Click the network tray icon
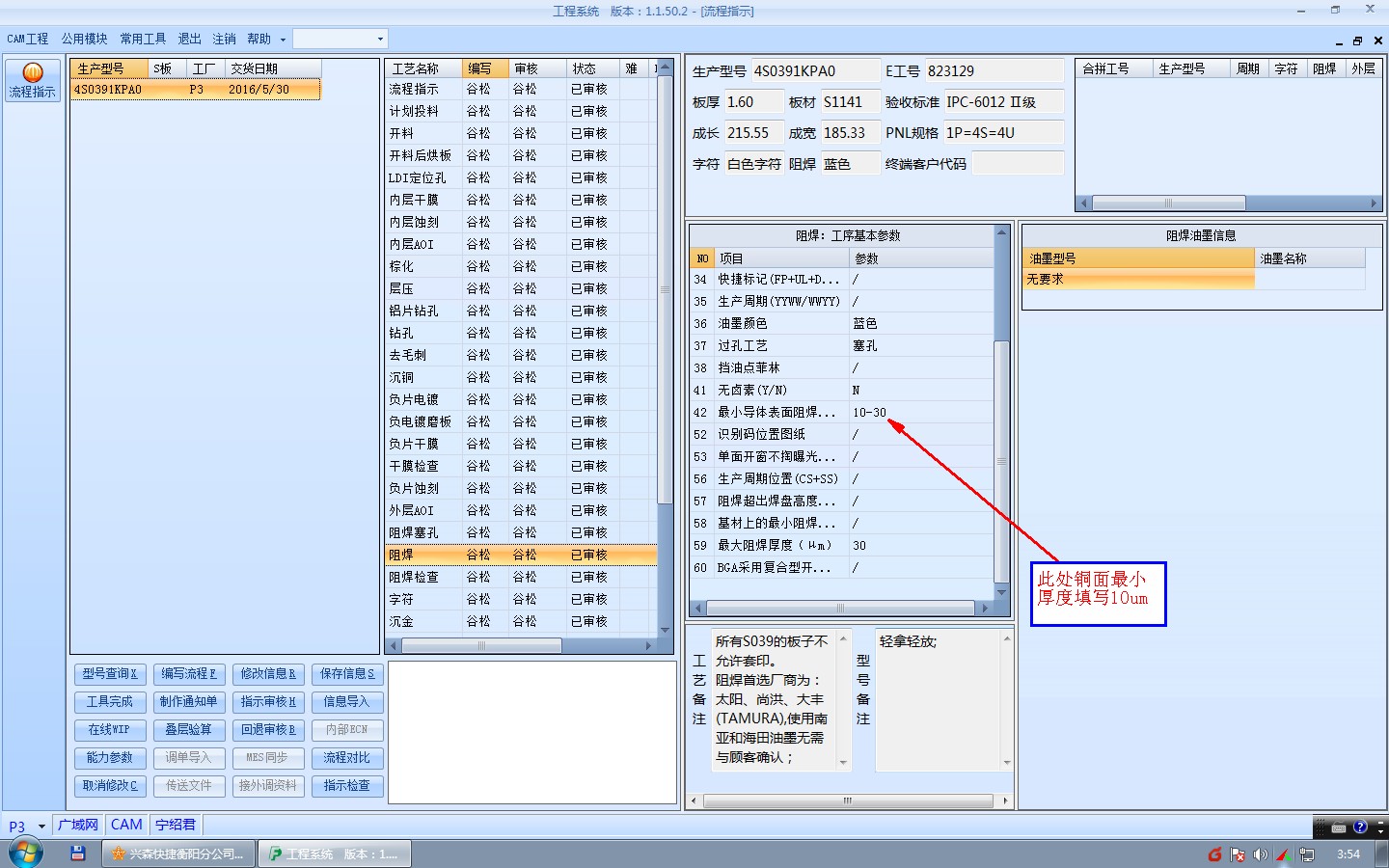This screenshot has height=868, width=1389. pos(1307,854)
